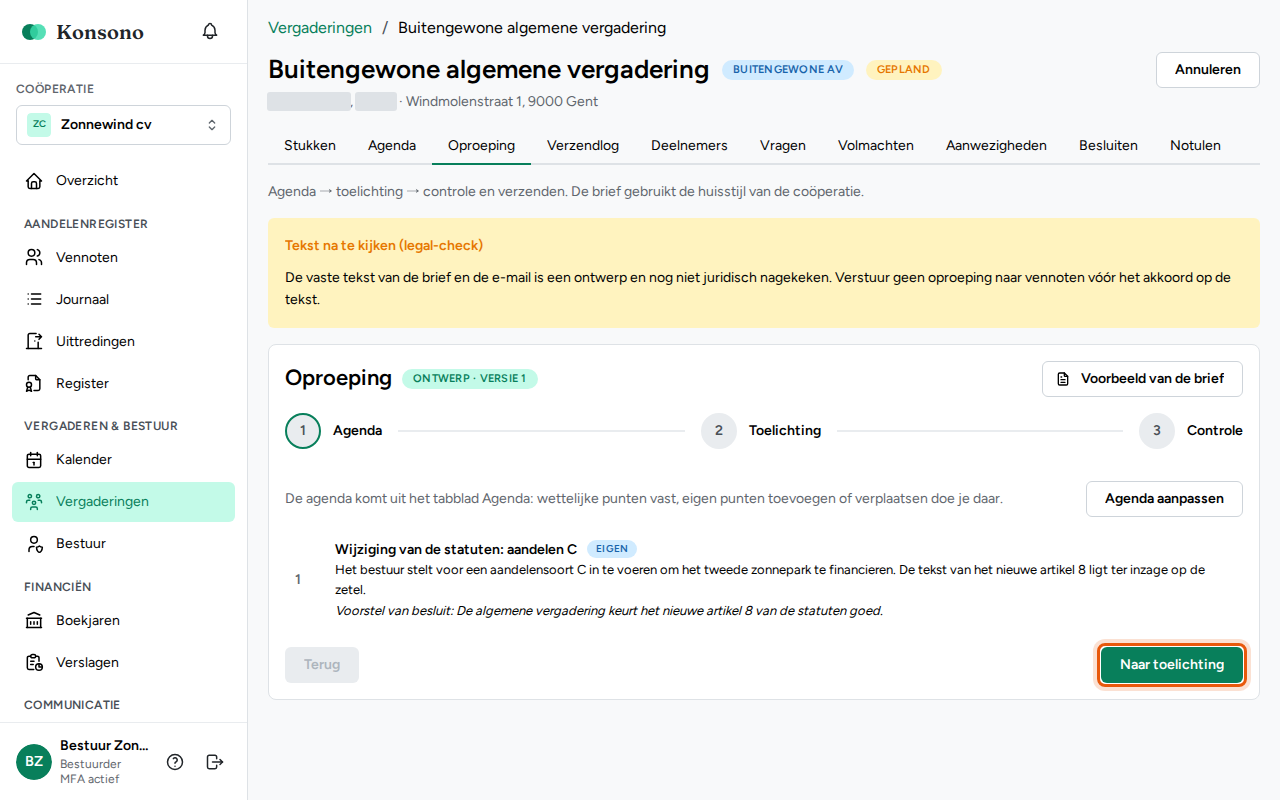Open the Besluiten tab

[1108, 146]
